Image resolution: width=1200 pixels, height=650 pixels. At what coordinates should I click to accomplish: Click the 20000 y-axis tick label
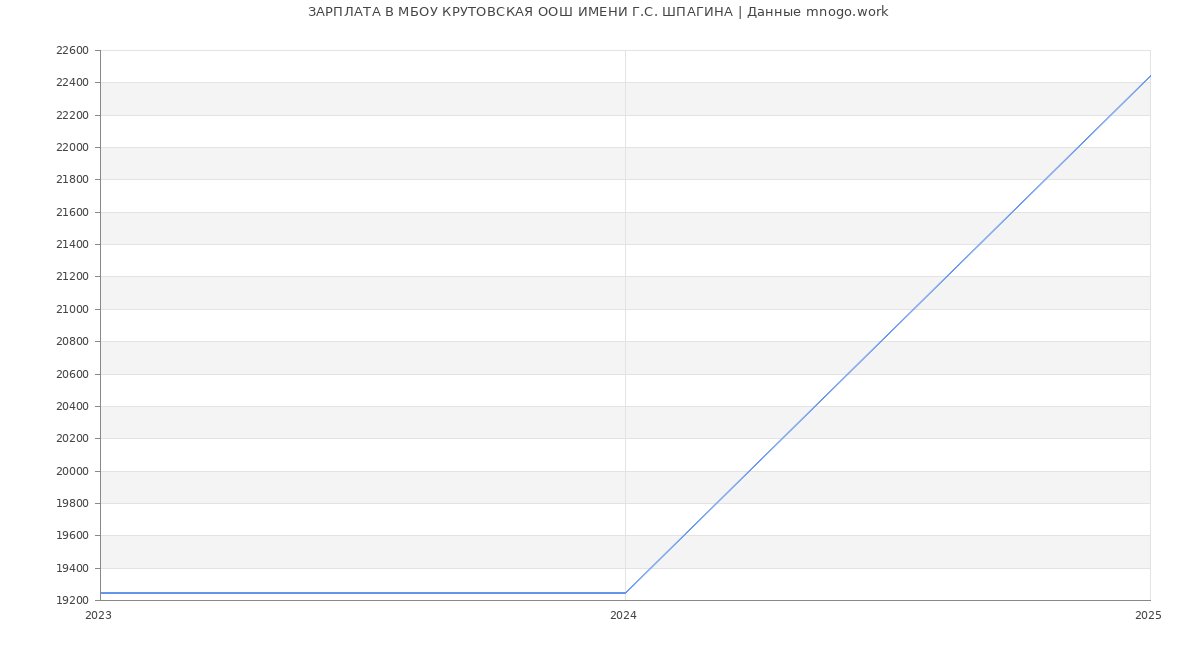72,471
